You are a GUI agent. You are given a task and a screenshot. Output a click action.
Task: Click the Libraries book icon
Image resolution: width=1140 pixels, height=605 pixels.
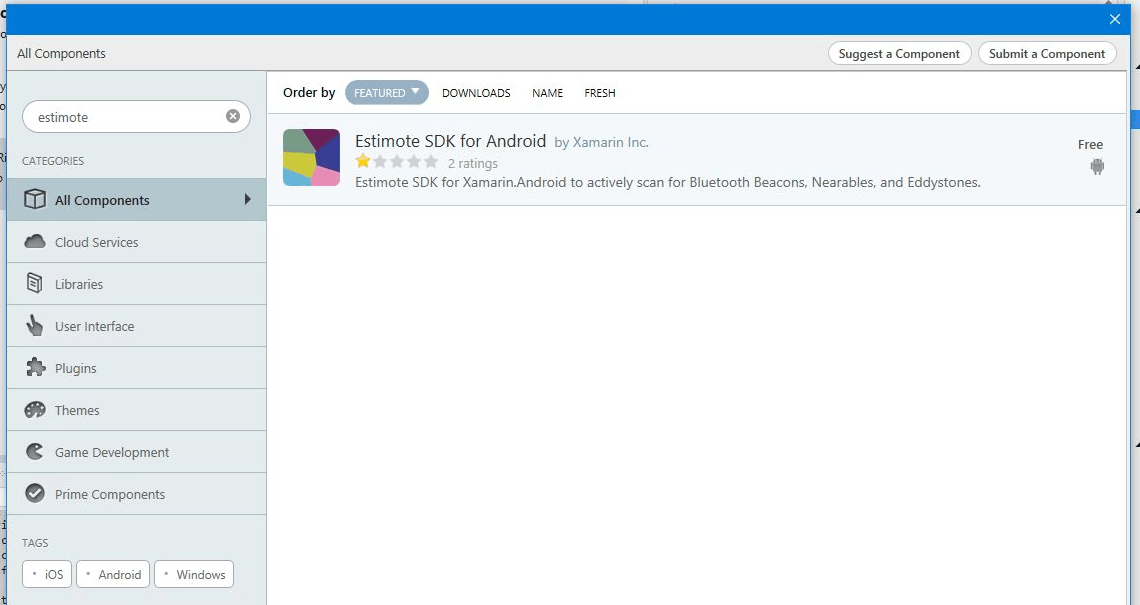pyautogui.click(x=35, y=284)
